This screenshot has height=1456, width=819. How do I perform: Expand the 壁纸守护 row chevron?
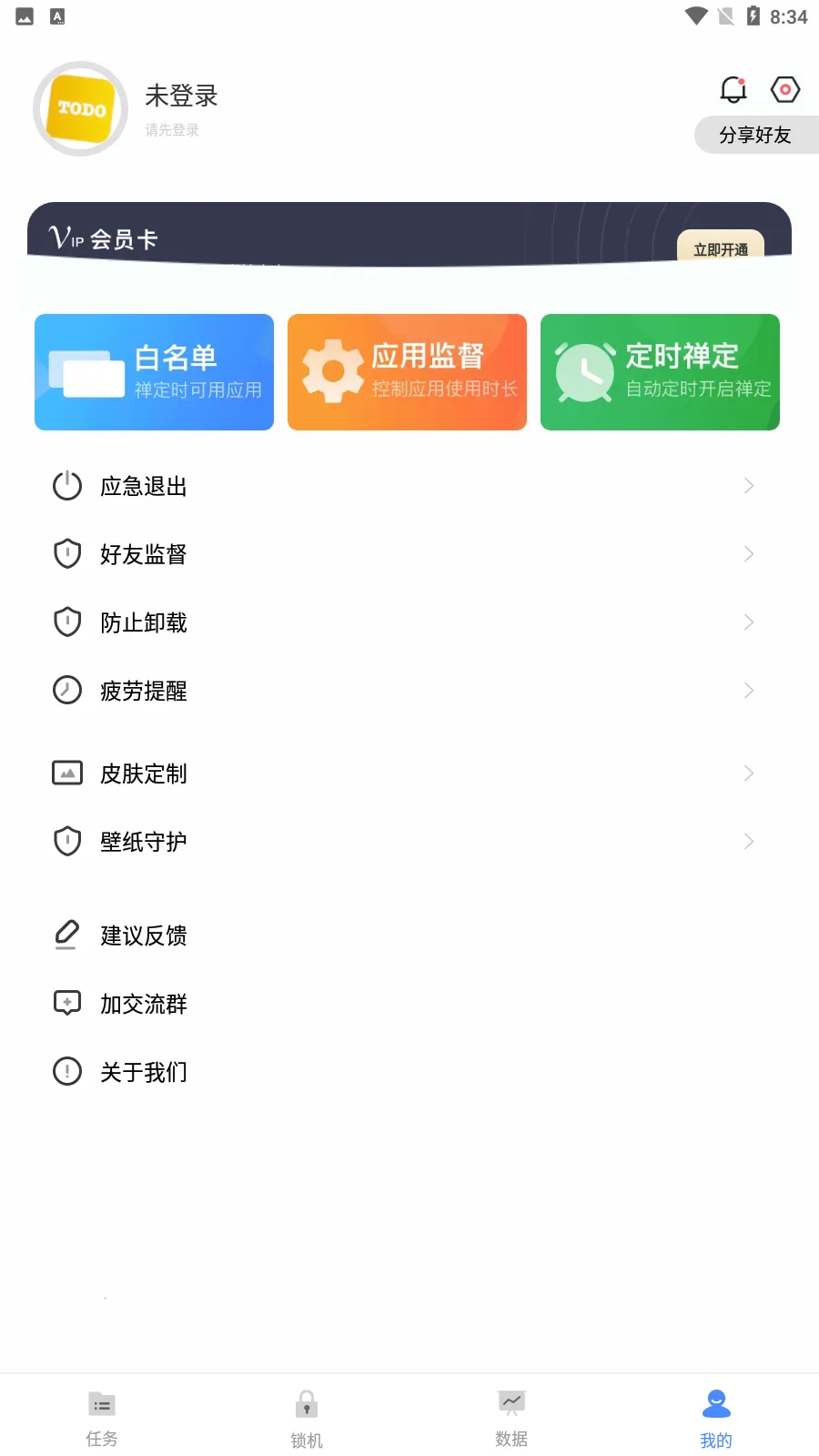pos(748,842)
